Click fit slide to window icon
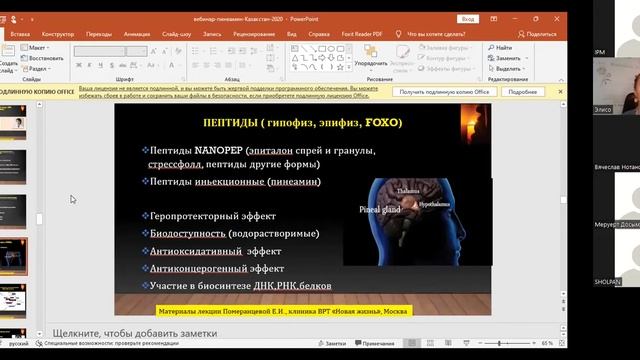 (x=562, y=343)
